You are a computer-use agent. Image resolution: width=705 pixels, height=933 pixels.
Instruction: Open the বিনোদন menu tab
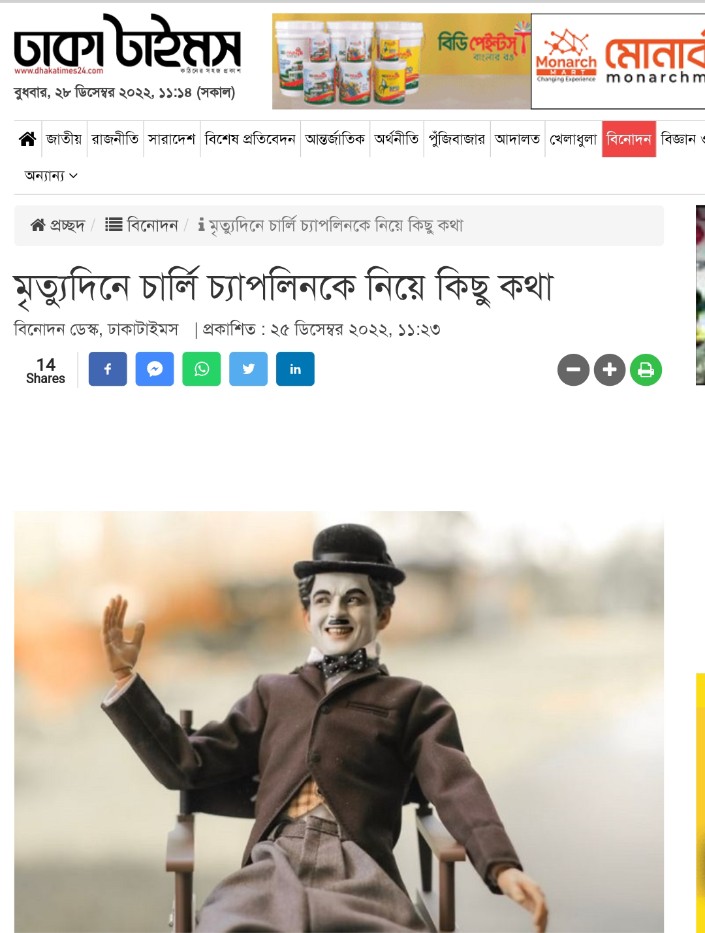pos(629,139)
